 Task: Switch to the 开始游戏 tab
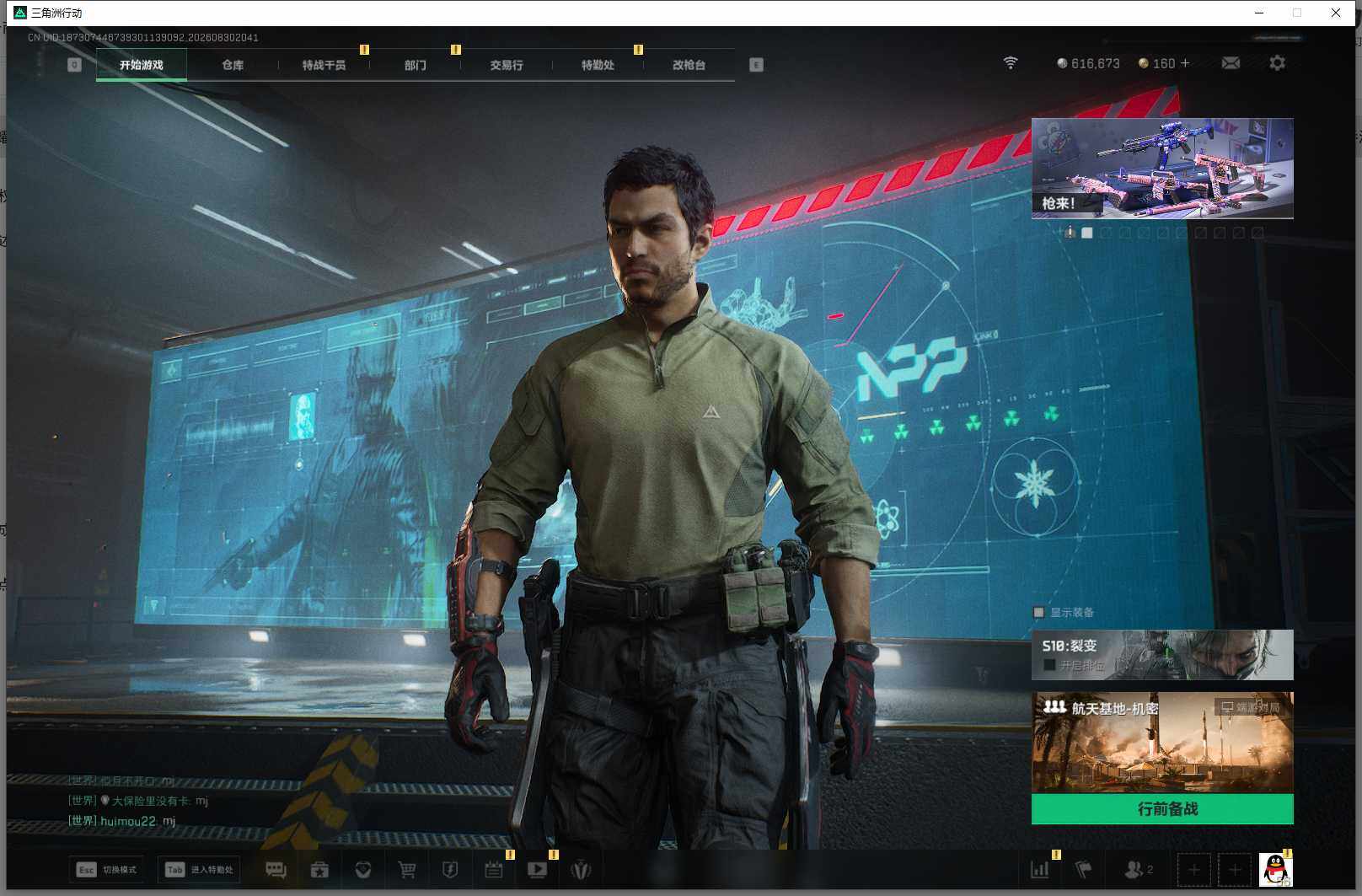coord(142,65)
